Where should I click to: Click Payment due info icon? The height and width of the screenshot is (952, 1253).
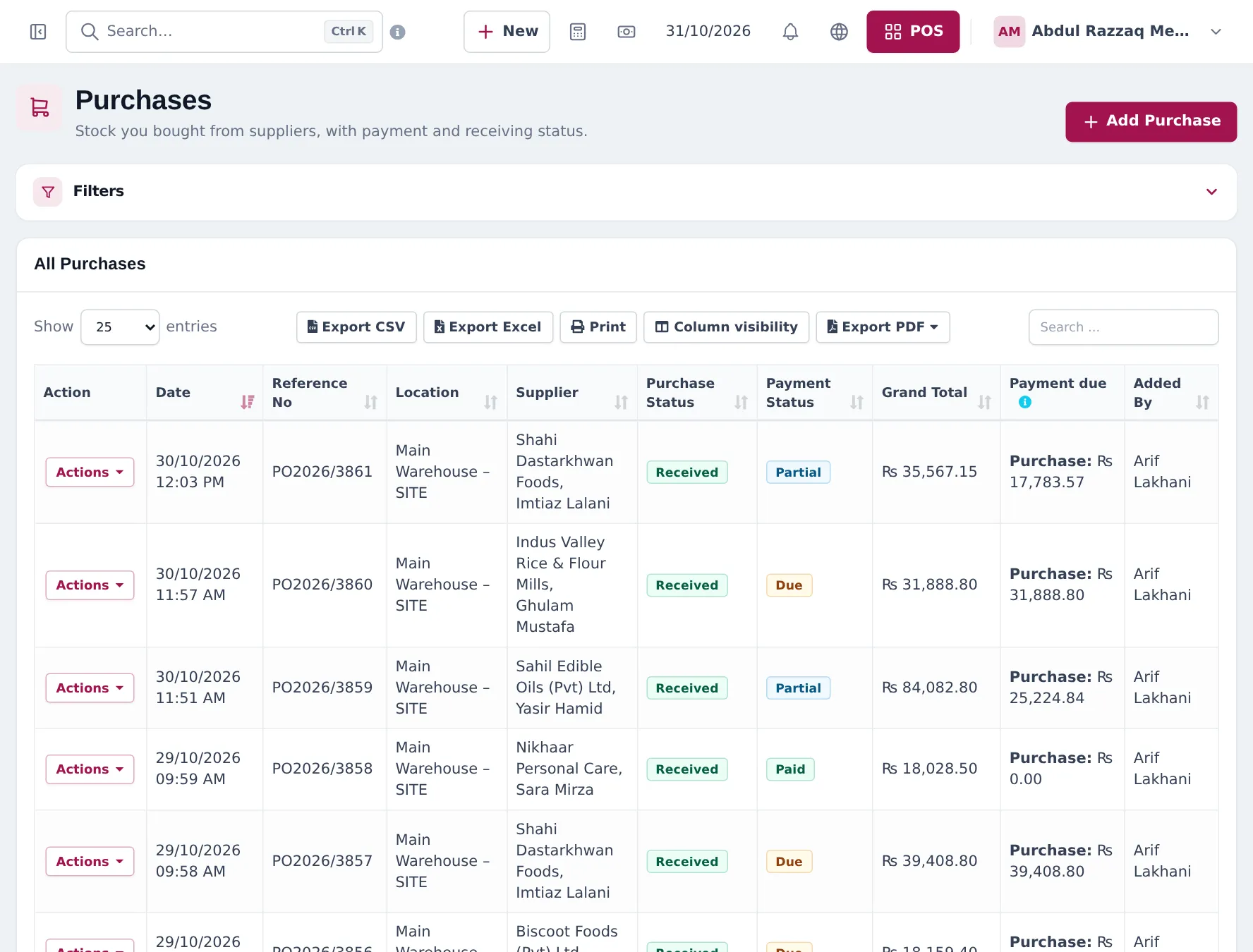pyautogui.click(x=1025, y=402)
